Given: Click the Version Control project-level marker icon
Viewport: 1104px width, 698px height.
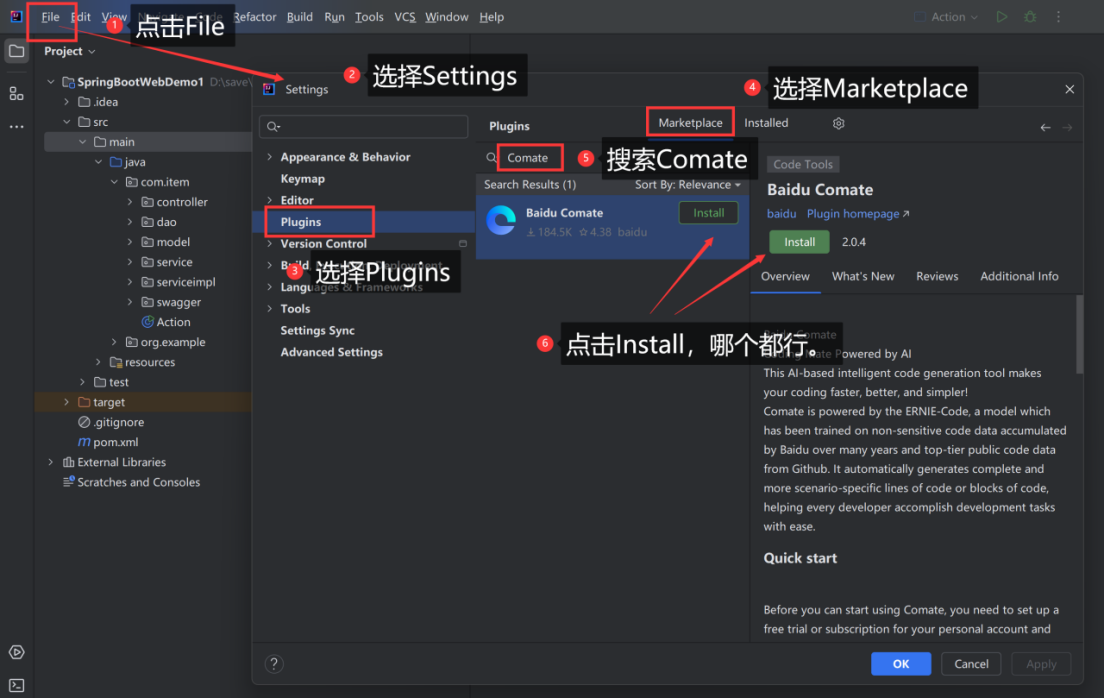Looking at the screenshot, I should tap(463, 244).
